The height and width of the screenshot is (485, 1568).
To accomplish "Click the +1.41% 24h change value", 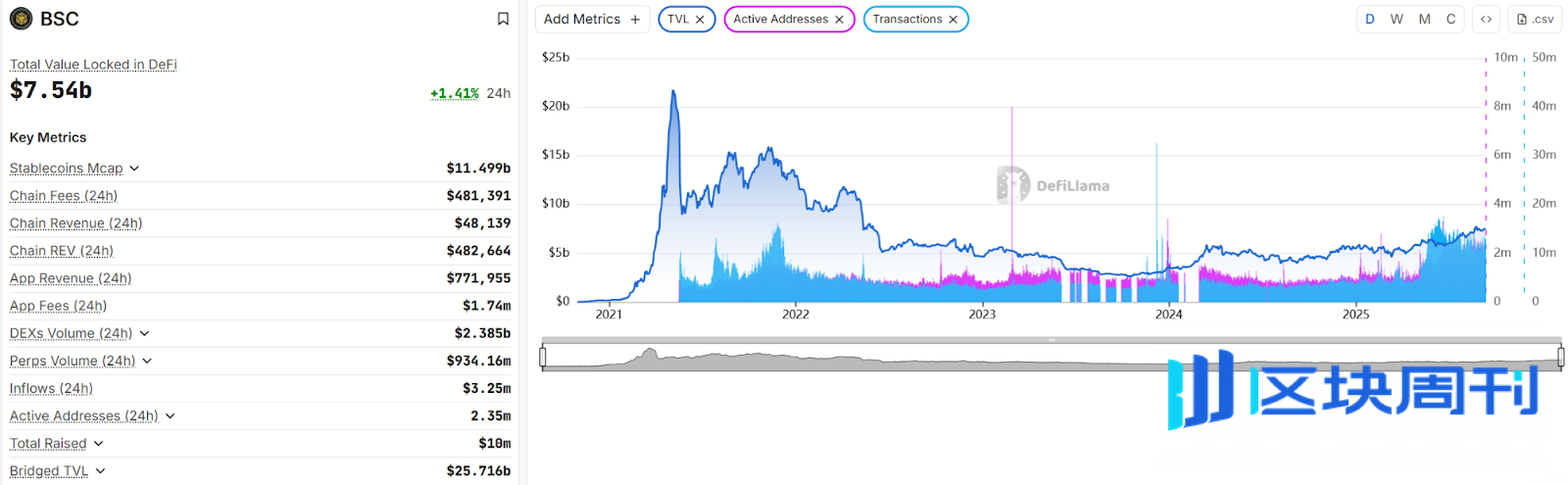I will (x=455, y=93).
